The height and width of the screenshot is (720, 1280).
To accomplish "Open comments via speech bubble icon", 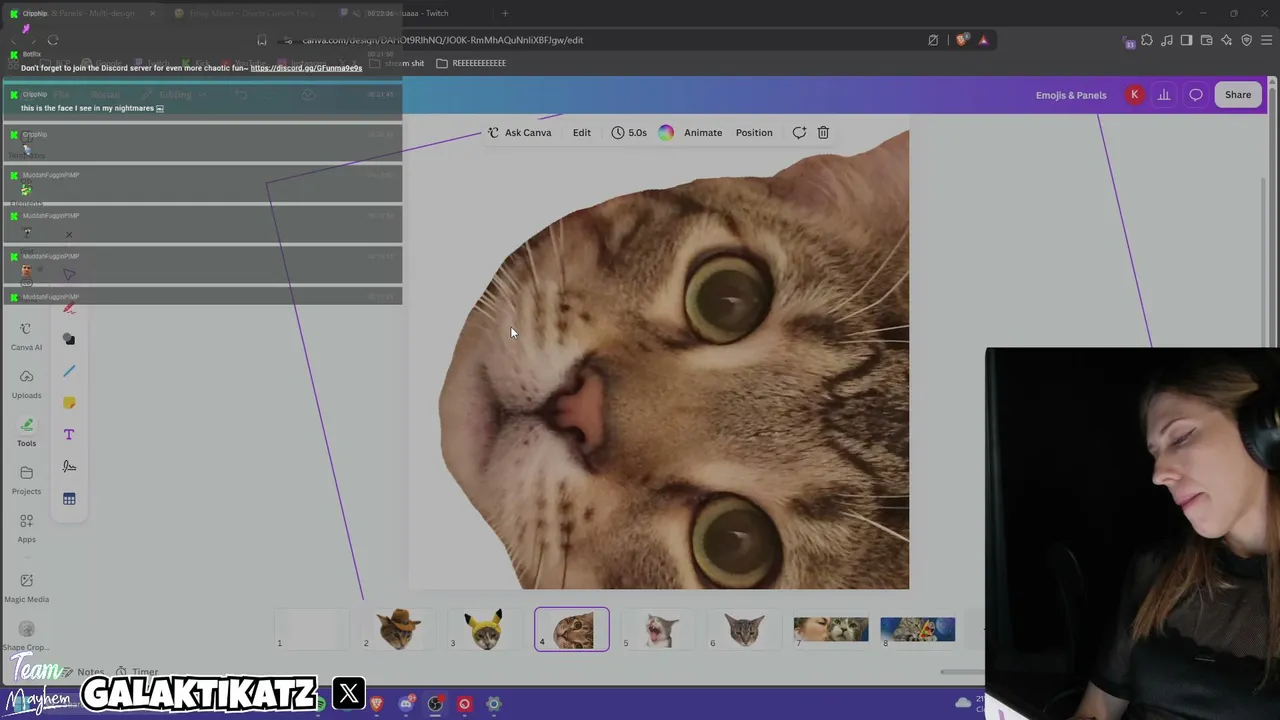I will coord(1196,95).
